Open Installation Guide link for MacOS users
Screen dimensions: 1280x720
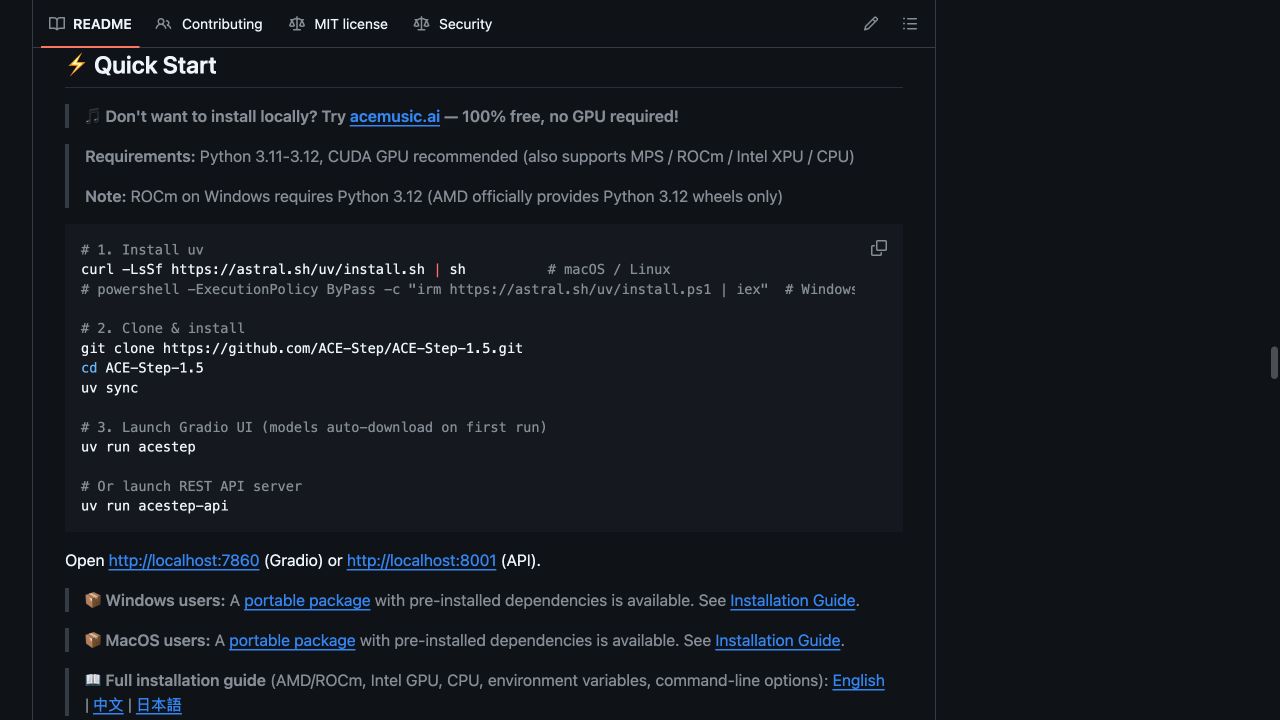point(777,641)
